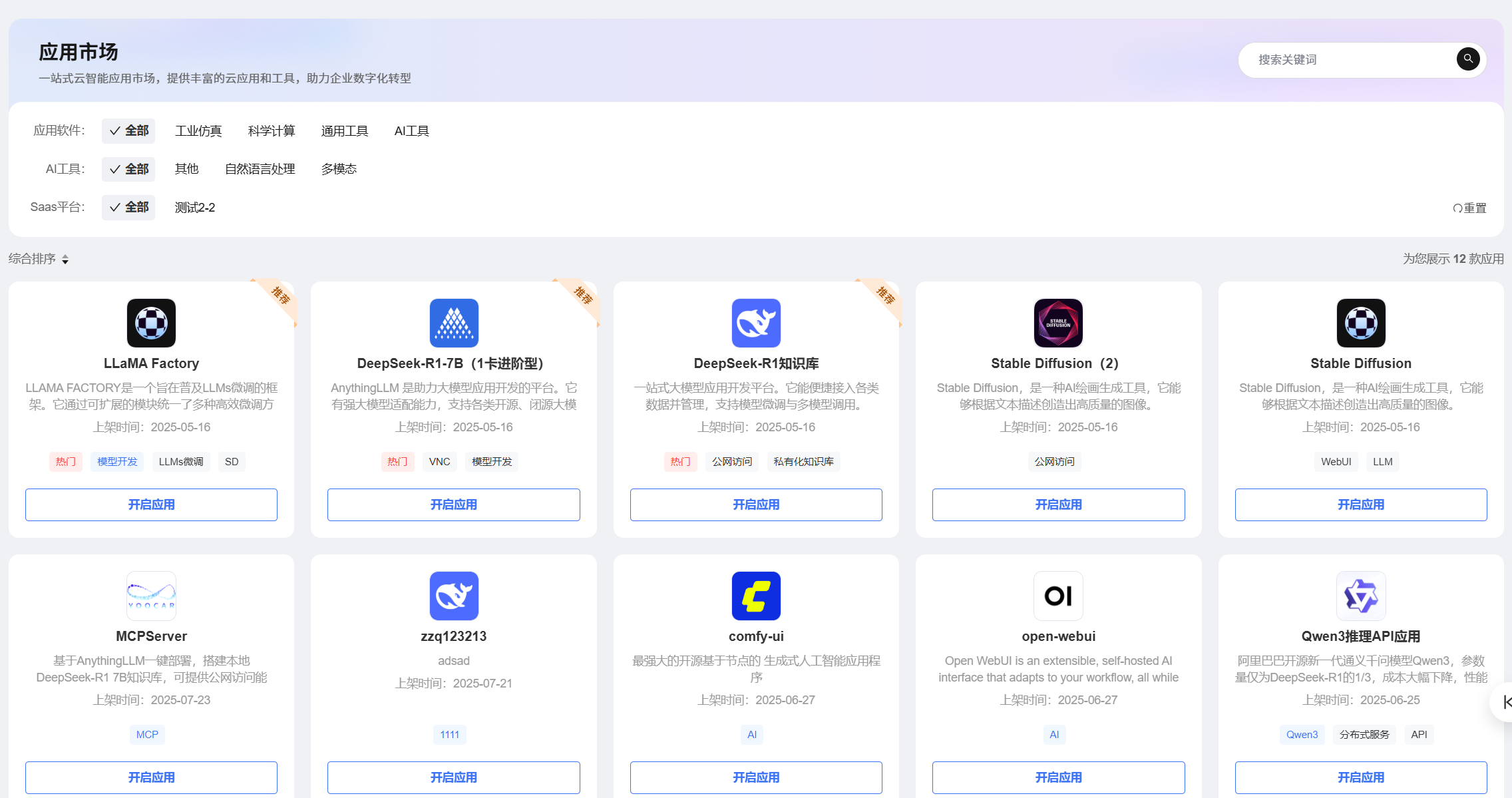Open the 综合排序 sort dropdown
The height and width of the screenshot is (798, 1512).
39,259
